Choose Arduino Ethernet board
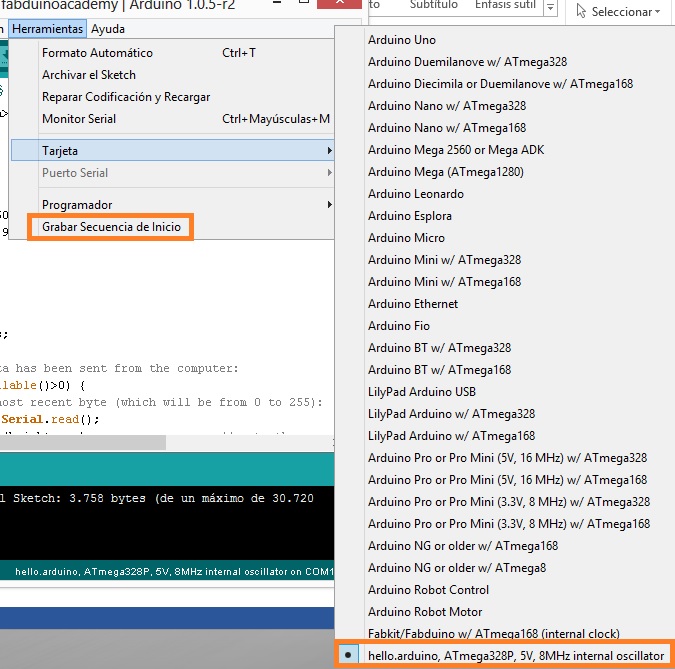Screen dimensions: 675x669 pyautogui.click(x=504, y=304)
